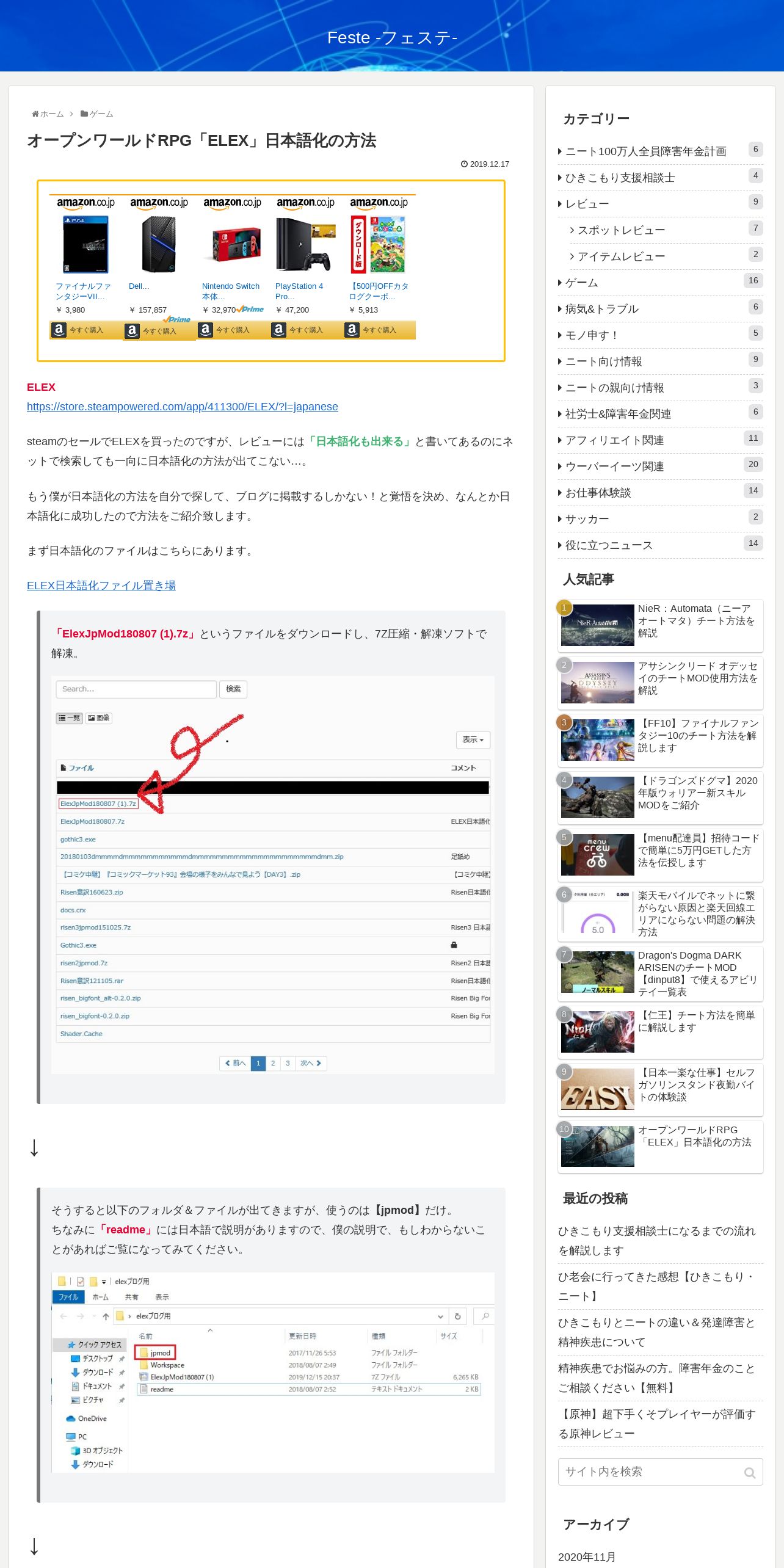Focus the サイト内を検索 search field
784x1568 pixels.
[x=660, y=1472]
